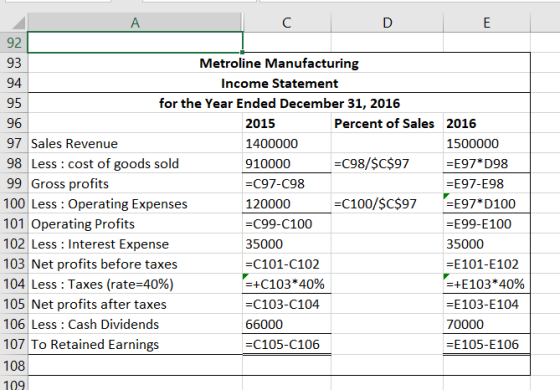Click 'for the Year Ended December 31, 2016'
Image resolution: width=560 pixels, height=390 pixels.
(x=279, y=103)
